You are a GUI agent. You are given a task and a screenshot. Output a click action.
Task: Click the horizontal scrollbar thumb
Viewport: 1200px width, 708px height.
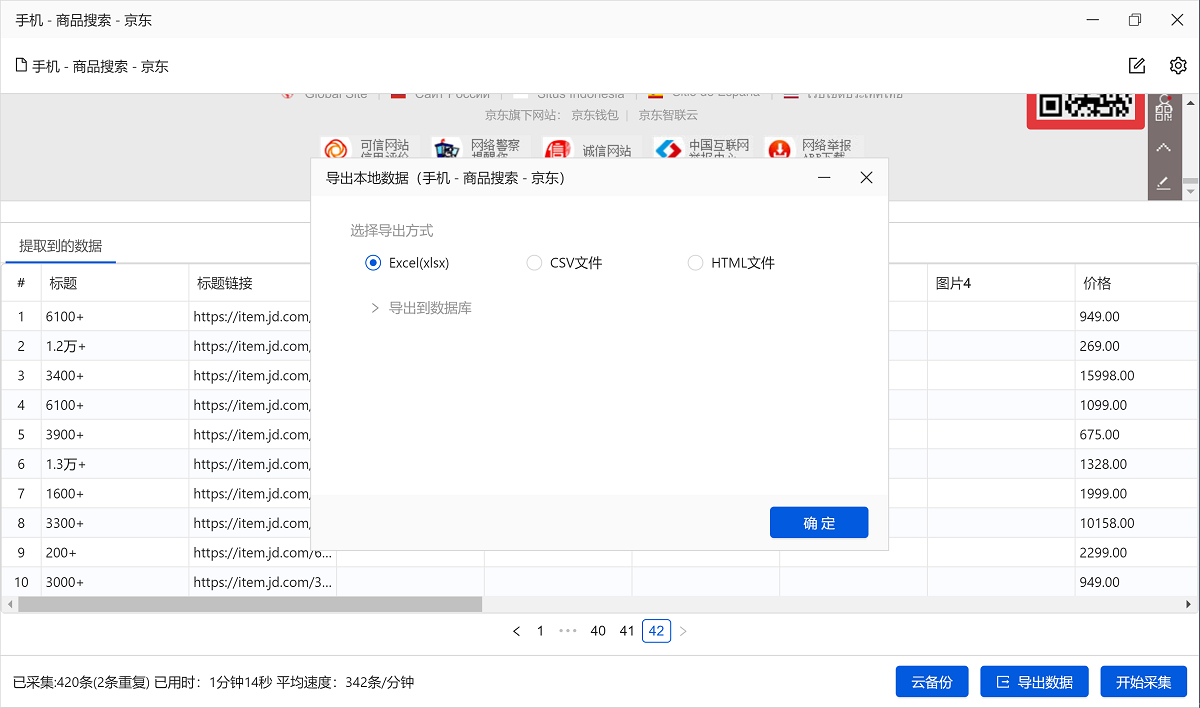click(250, 604)
